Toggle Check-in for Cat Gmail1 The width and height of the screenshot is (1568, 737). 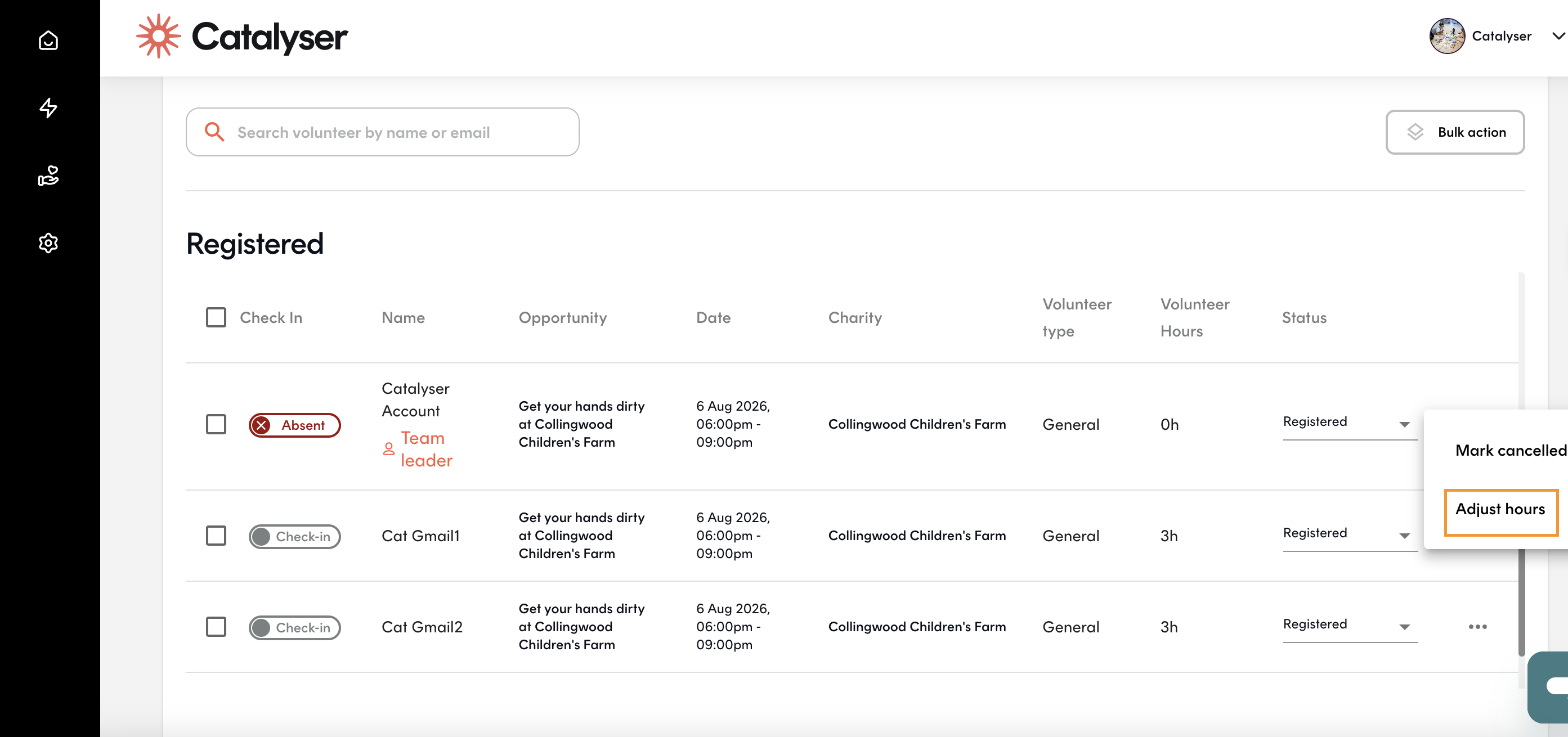(x=294, y=536)
